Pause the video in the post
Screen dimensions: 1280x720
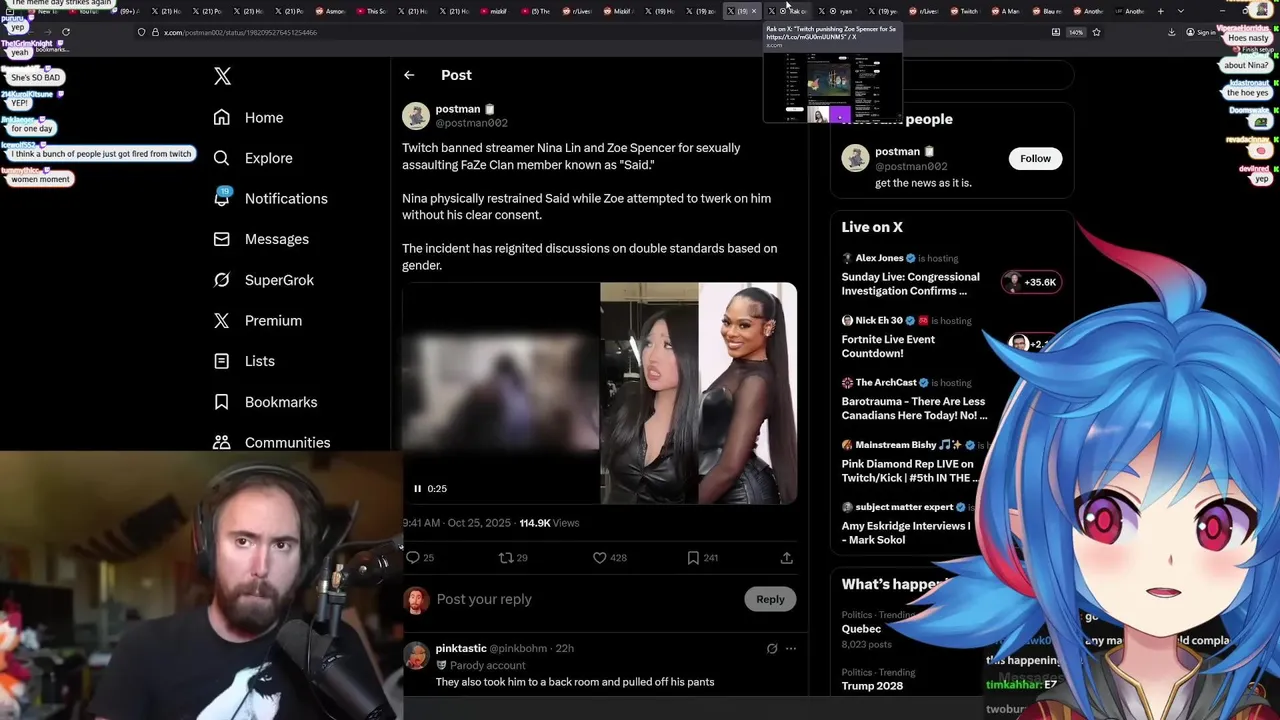click(417, 489)
